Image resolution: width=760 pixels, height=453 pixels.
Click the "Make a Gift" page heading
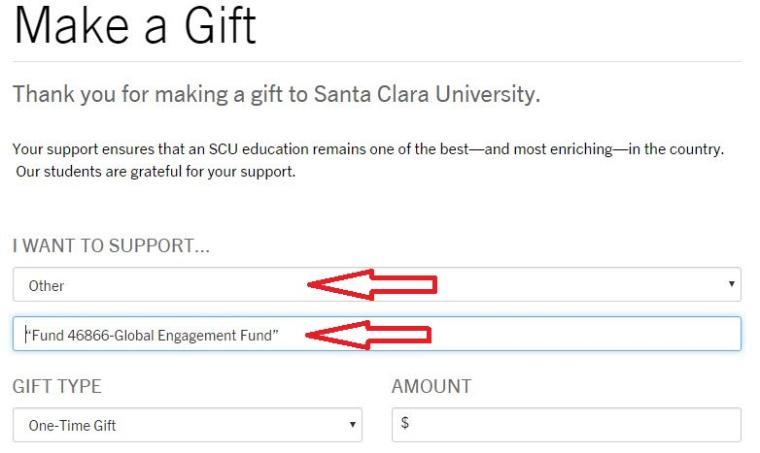click(134, 27)
